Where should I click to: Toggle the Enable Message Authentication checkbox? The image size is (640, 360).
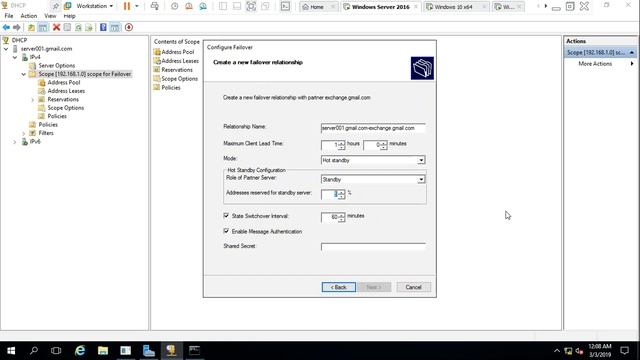coord(226,231)
